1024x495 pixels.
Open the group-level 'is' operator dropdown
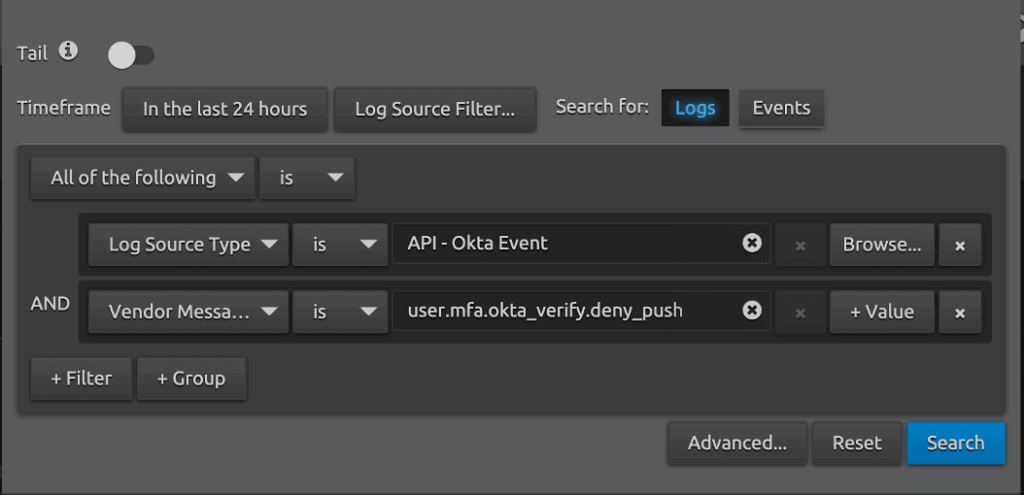pyautogui.click(x=307, y=178)
